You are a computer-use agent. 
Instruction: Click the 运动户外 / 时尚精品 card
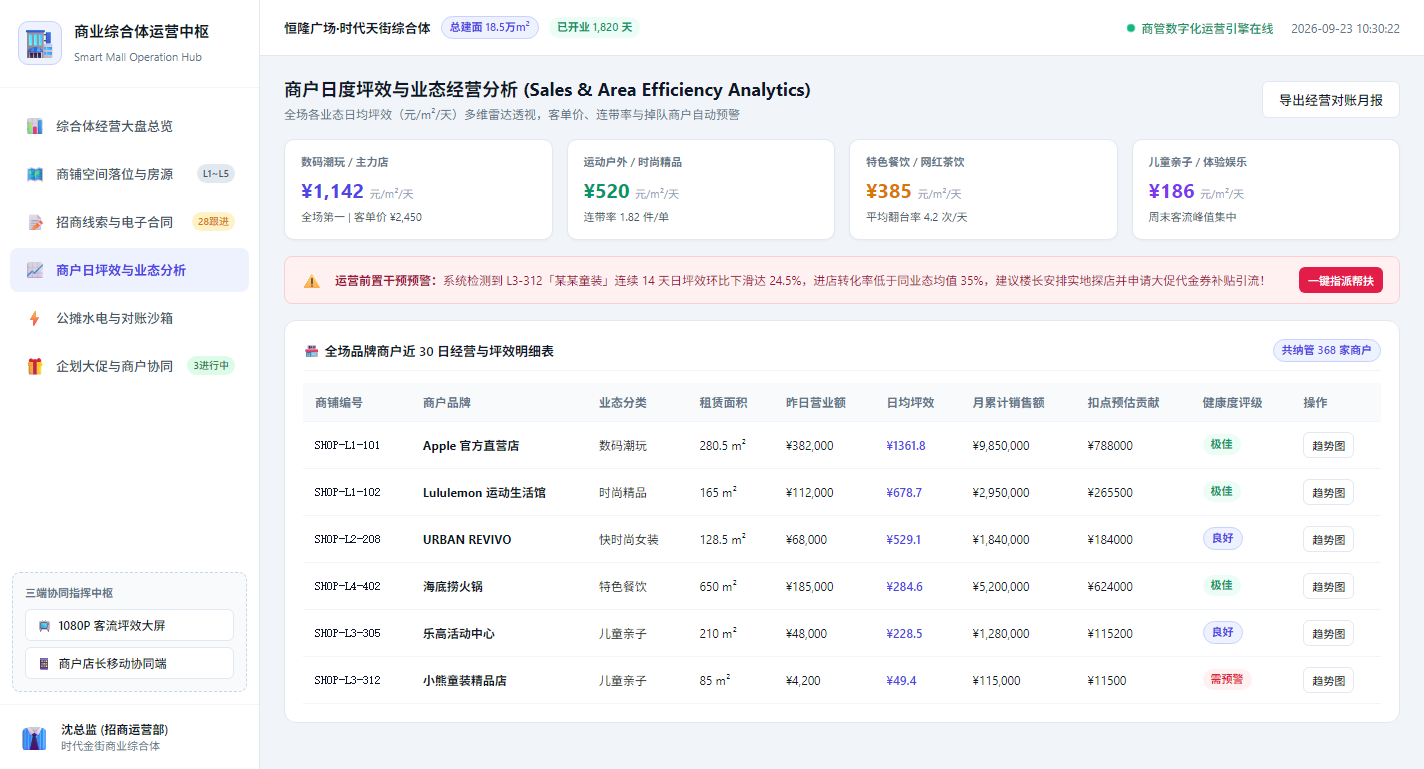701,189
